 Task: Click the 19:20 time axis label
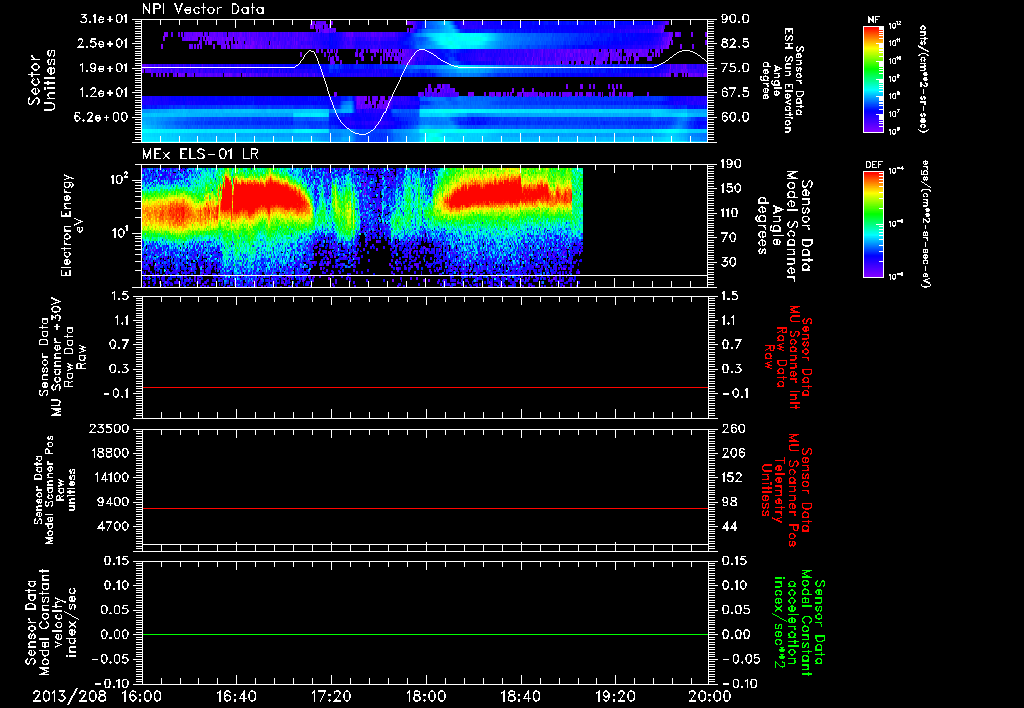tap(615, 696)
